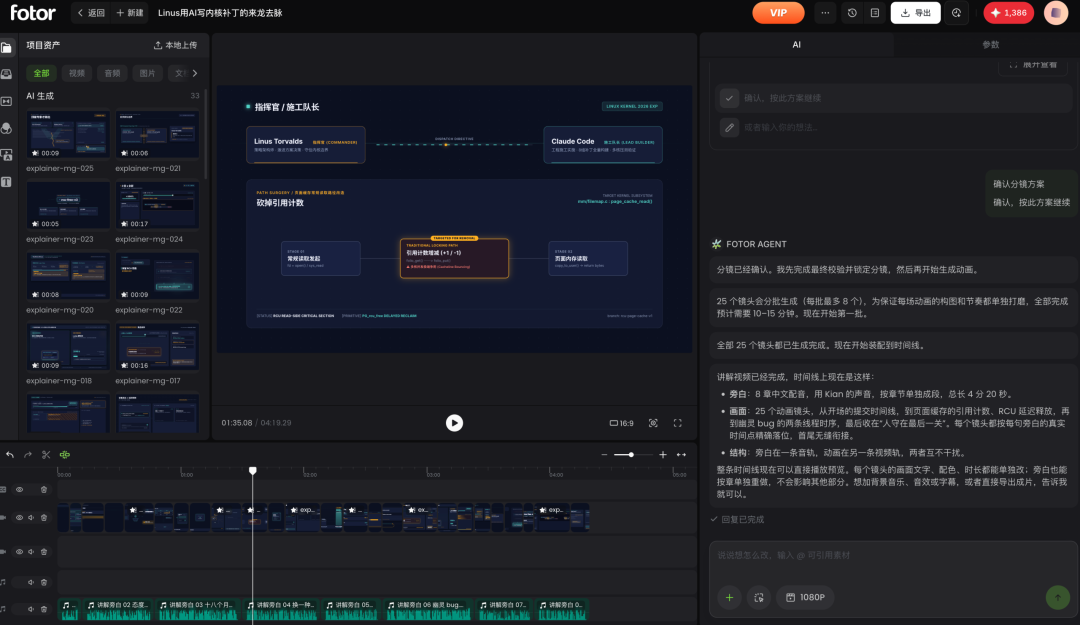Mute the first video track

click(x=31, y=518)
